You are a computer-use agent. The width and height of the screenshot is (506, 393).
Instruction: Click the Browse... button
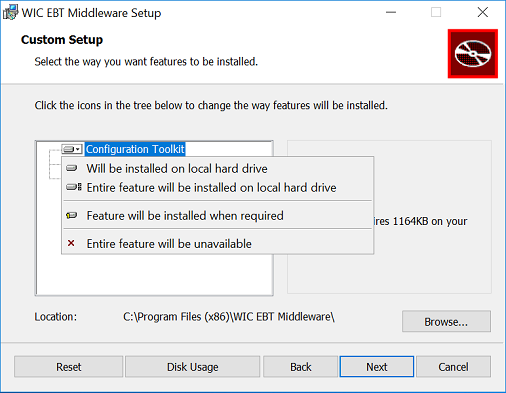446,321
